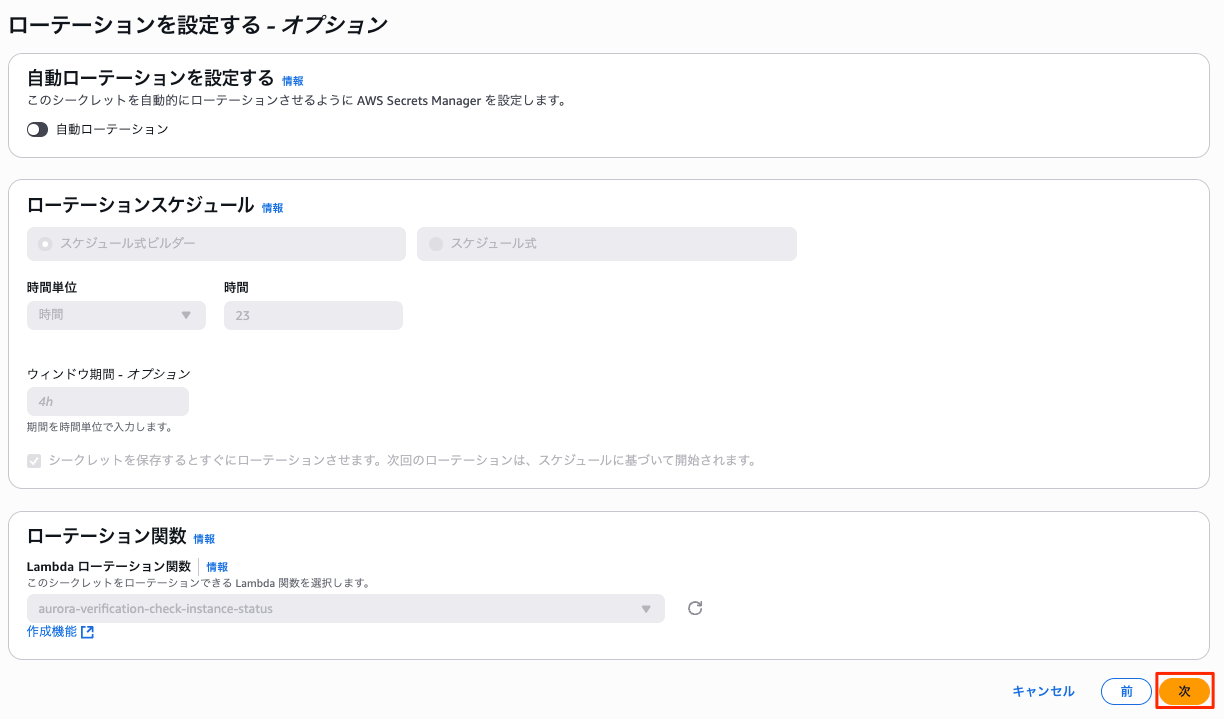This screenshot has height=719, width=1224.
Task: Click the ウィンドウ期間 input field showing 4h
Action: coord(108,402)
